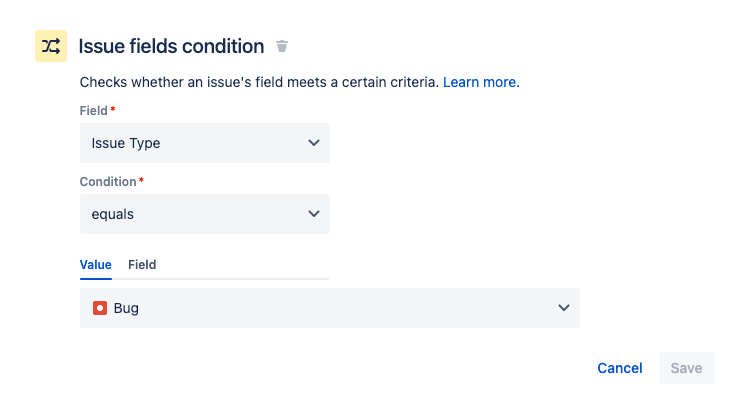Image resolution: width=745 pixels, height=395 pixels.
Task: Delete the condition using the trash icon
Action: pos(282,46)
